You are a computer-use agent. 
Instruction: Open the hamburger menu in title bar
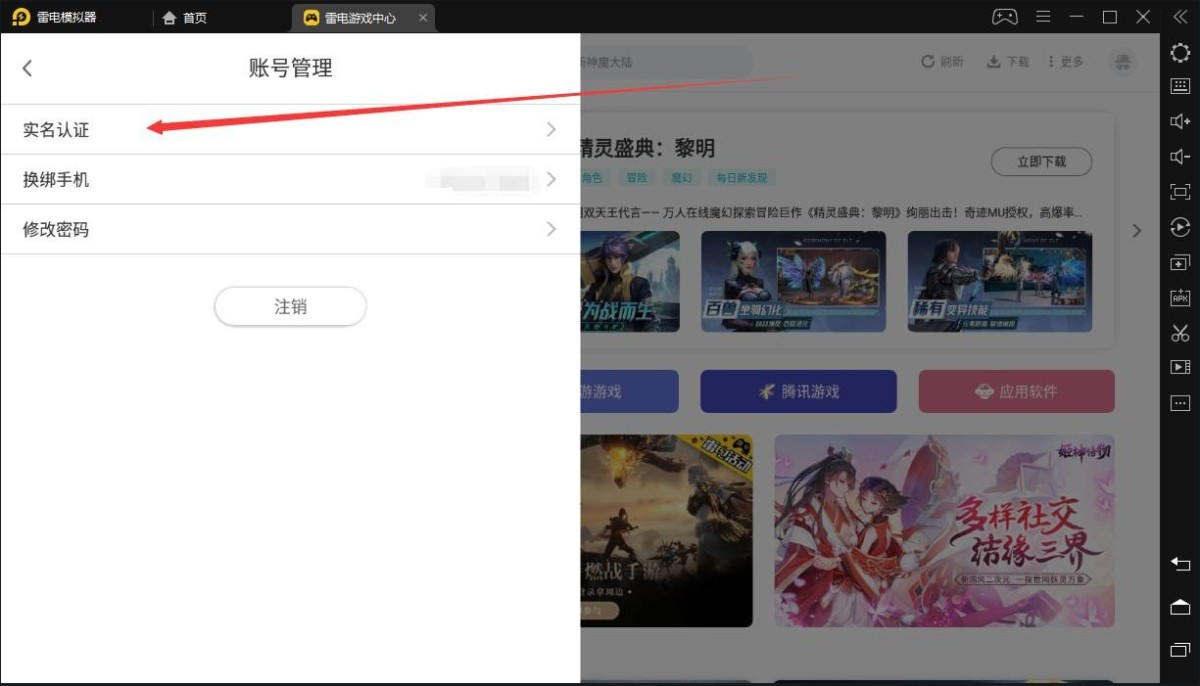tap(1043, 17)
